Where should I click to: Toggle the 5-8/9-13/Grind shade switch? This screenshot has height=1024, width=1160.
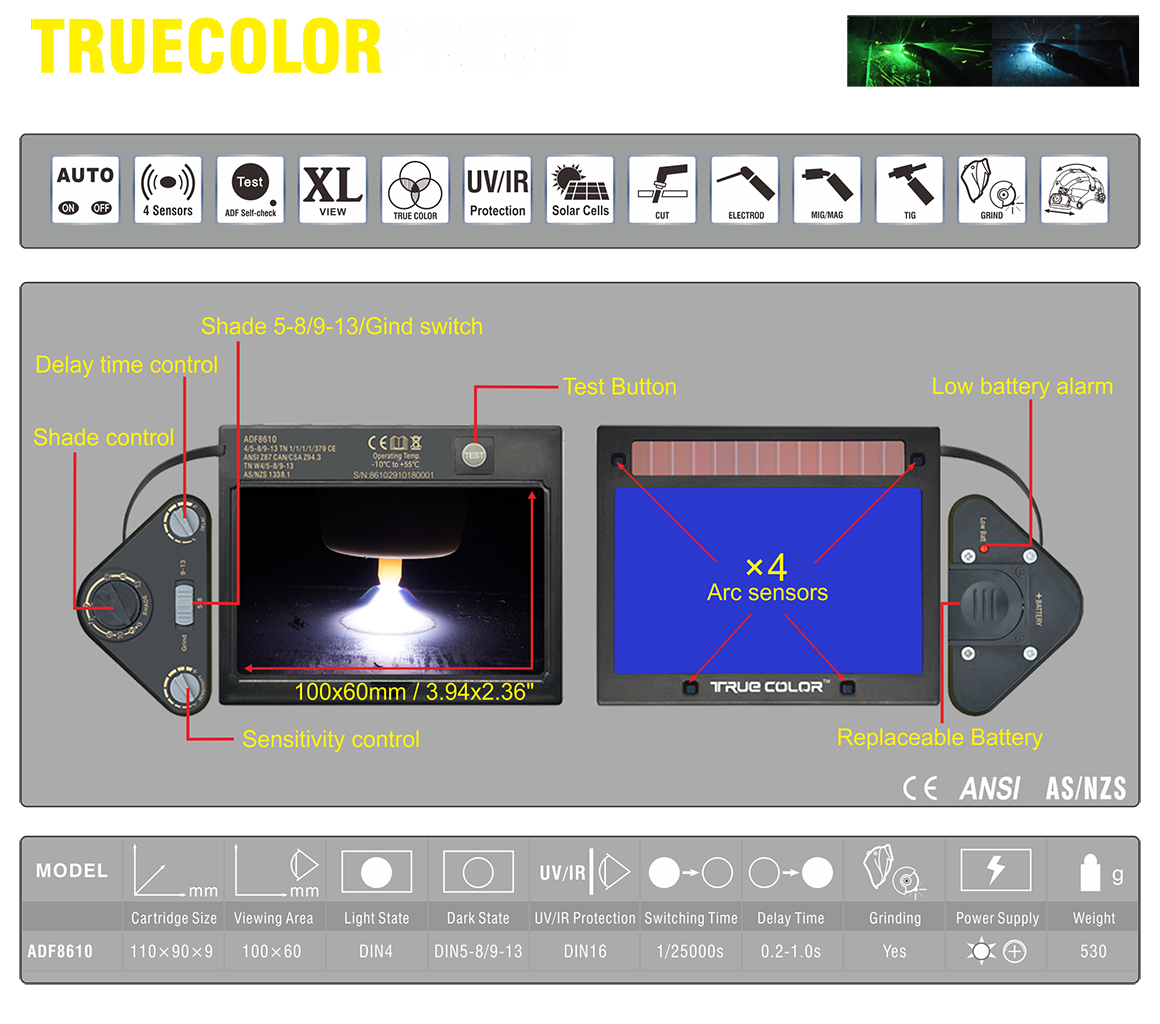tap(183, 604)
